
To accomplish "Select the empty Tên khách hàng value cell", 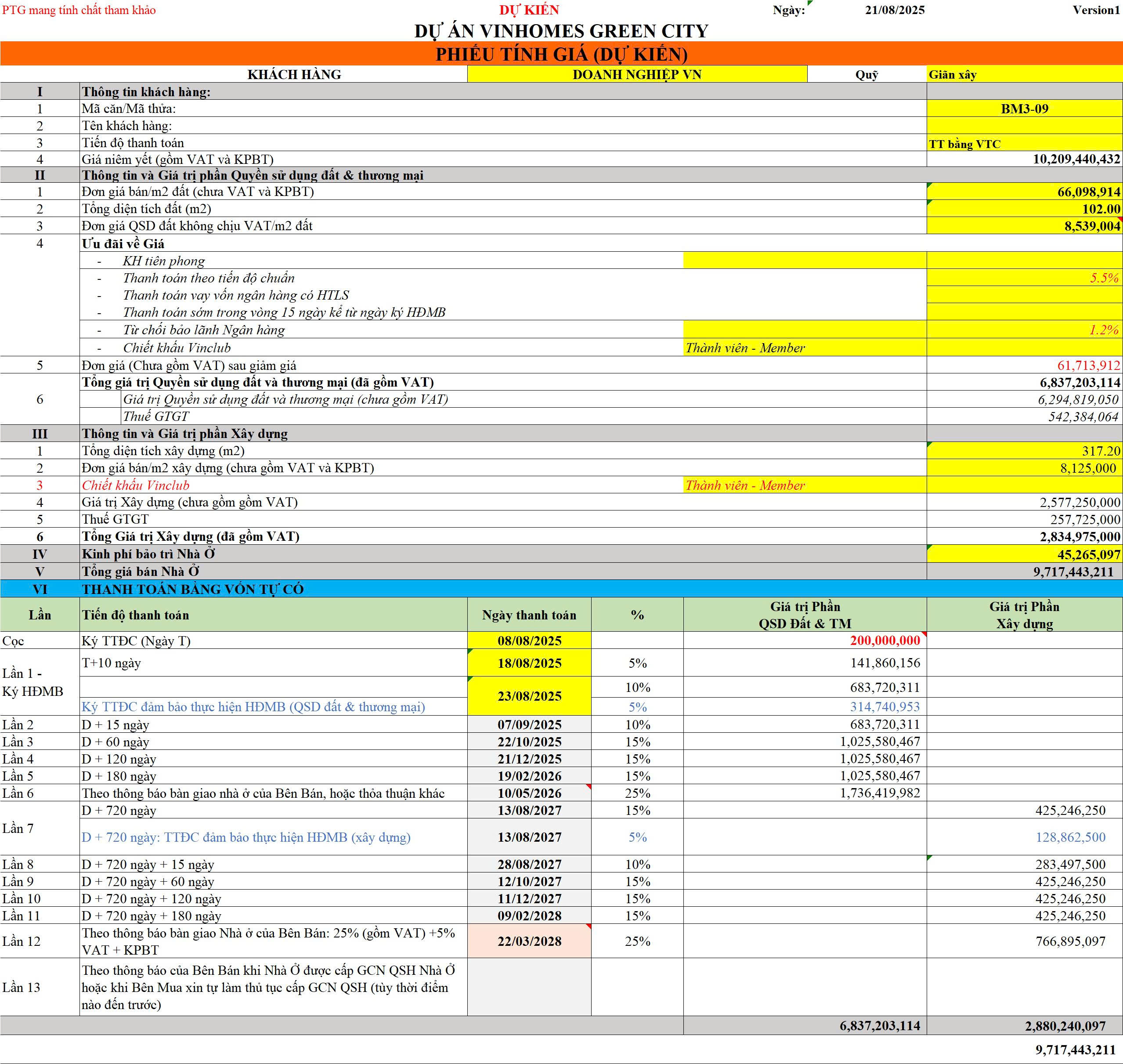I will (1024, 125).
